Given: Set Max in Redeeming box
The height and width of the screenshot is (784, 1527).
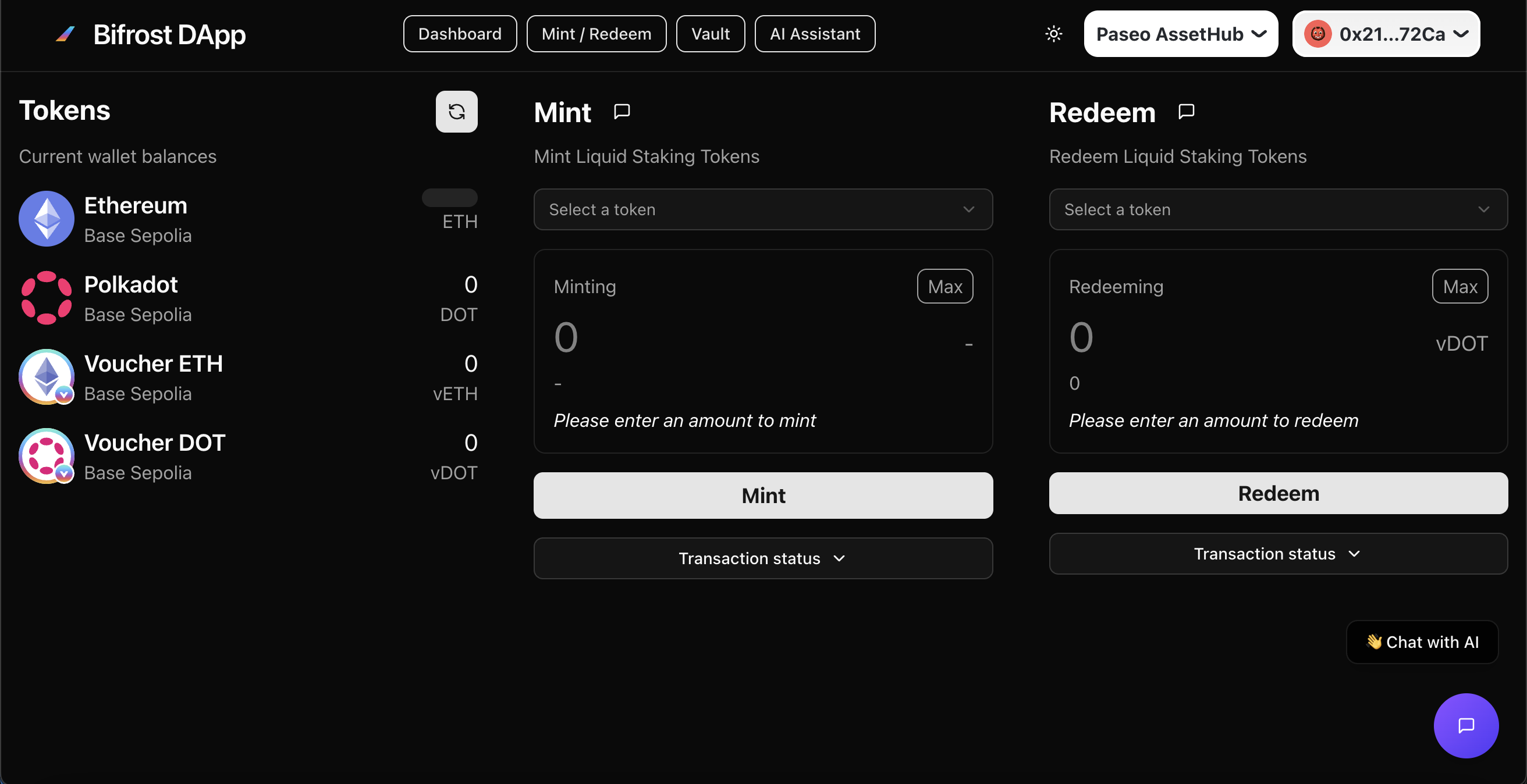Looking at the screenshot, I should (1460, 286).
